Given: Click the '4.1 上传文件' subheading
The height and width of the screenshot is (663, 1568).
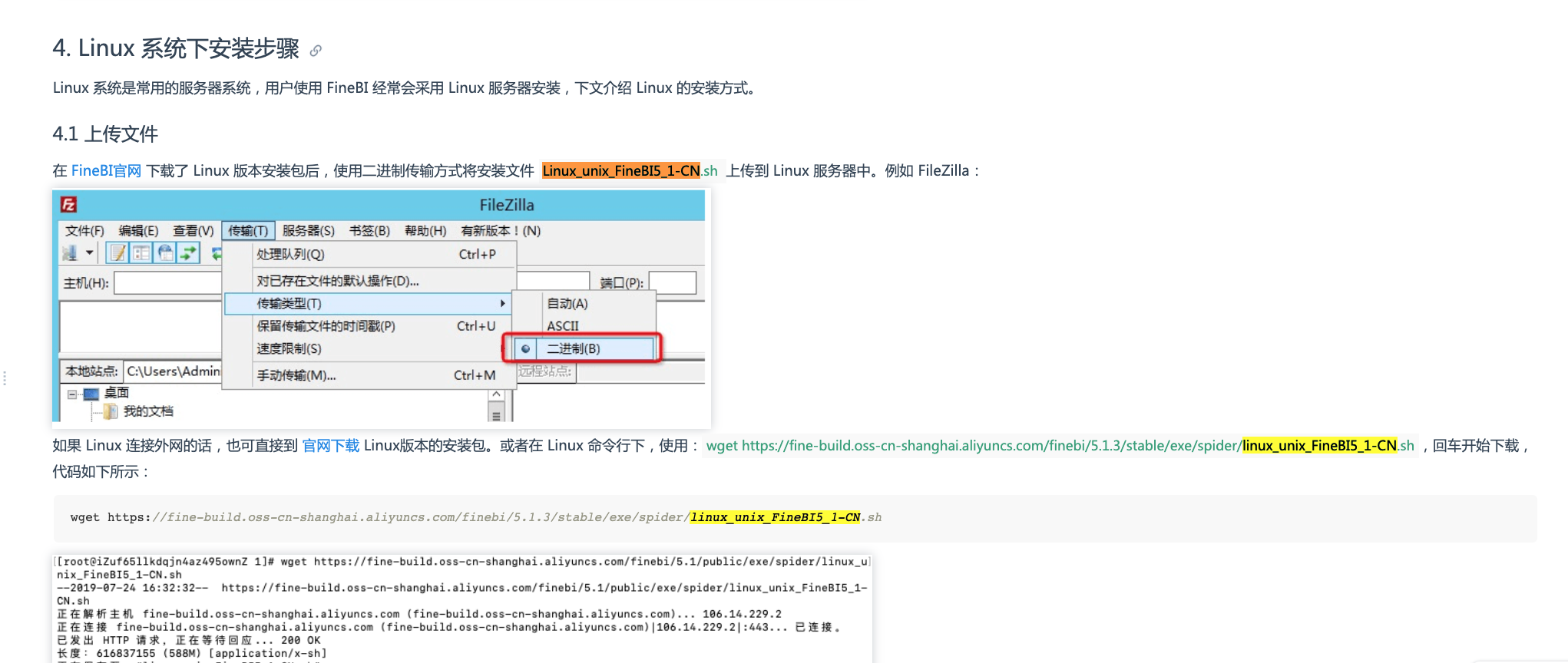Looking at the screenshot, I should [x=105, y=134].
